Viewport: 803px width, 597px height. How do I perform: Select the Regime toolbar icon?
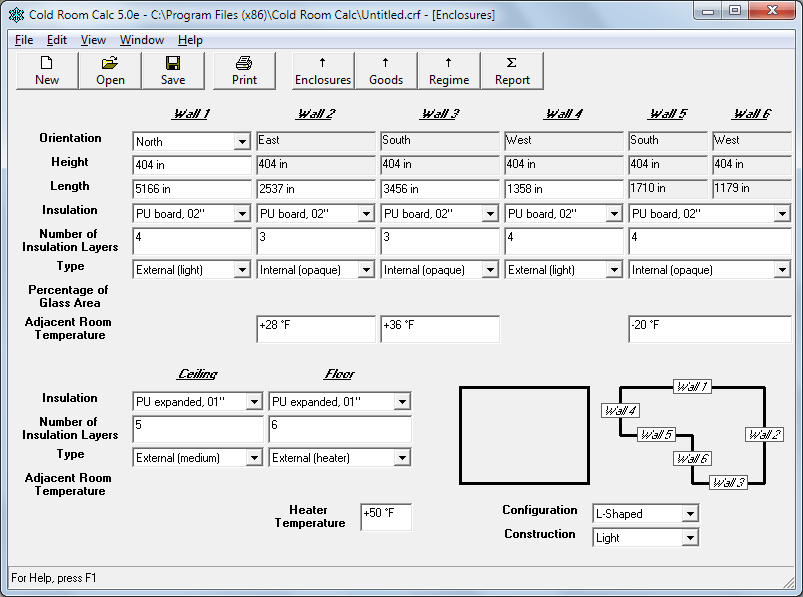pyautogui.click(x=448, y=70)
